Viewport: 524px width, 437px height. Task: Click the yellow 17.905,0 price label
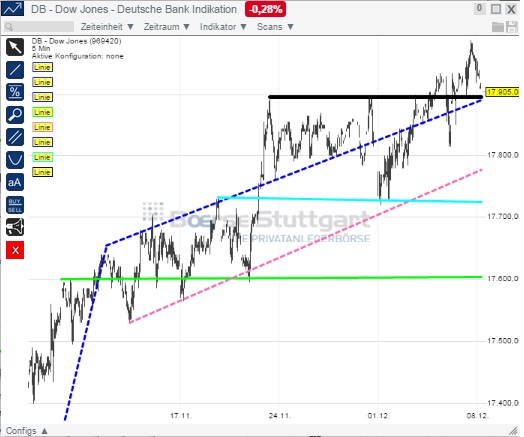502,92
